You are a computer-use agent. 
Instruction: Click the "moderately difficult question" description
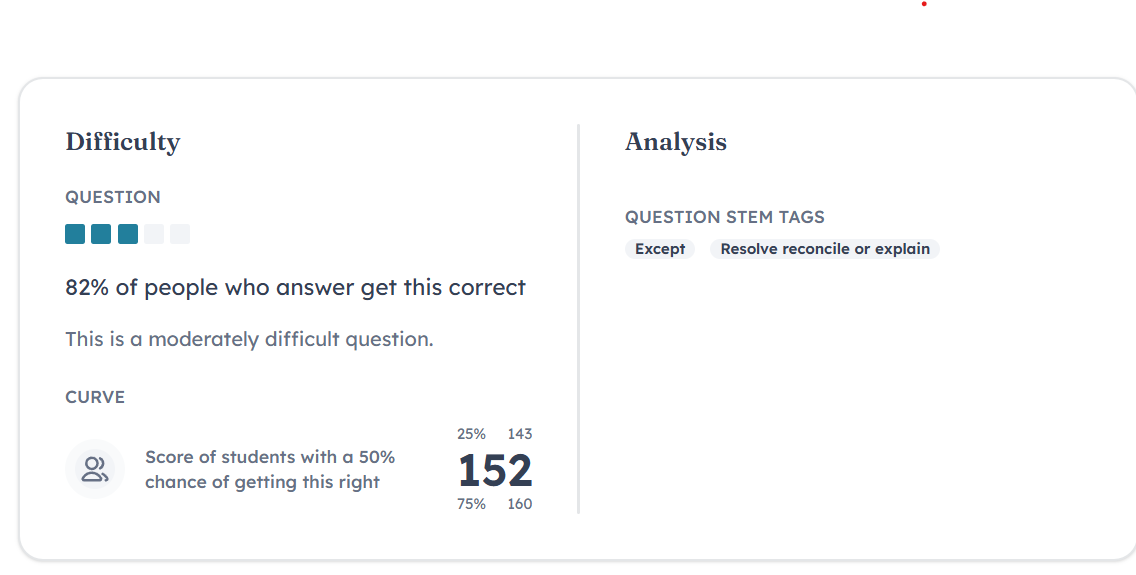click(x=249, y=339)
